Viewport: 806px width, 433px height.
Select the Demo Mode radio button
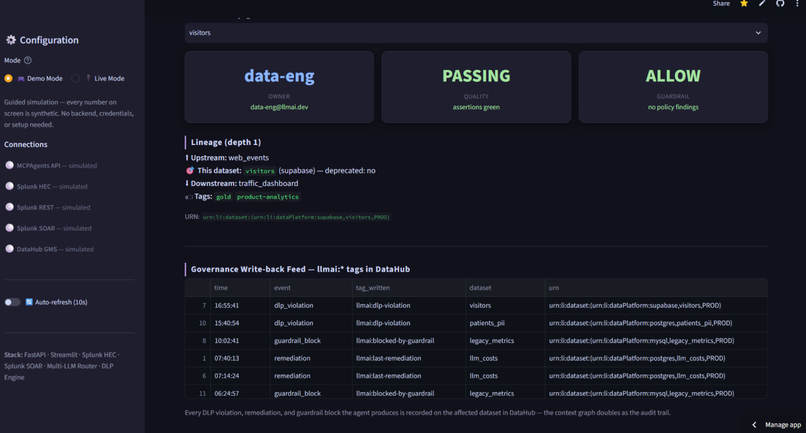(x=8, y=79)
